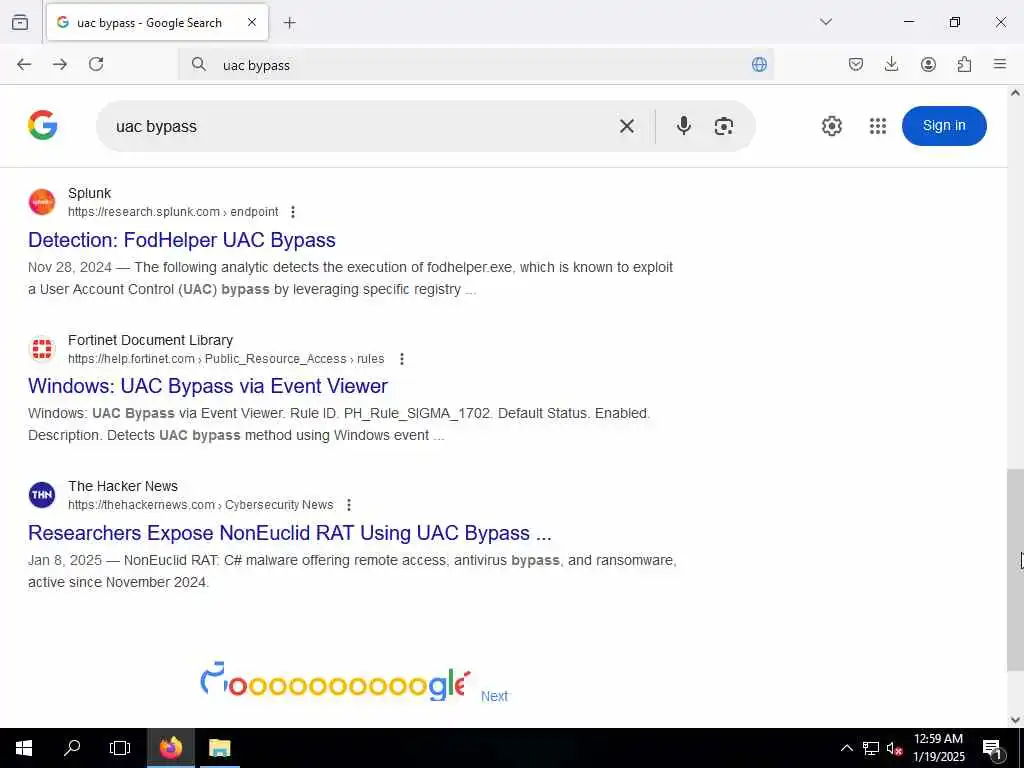
Task: Open the Downloads panel
Action: tap(891, 64)
